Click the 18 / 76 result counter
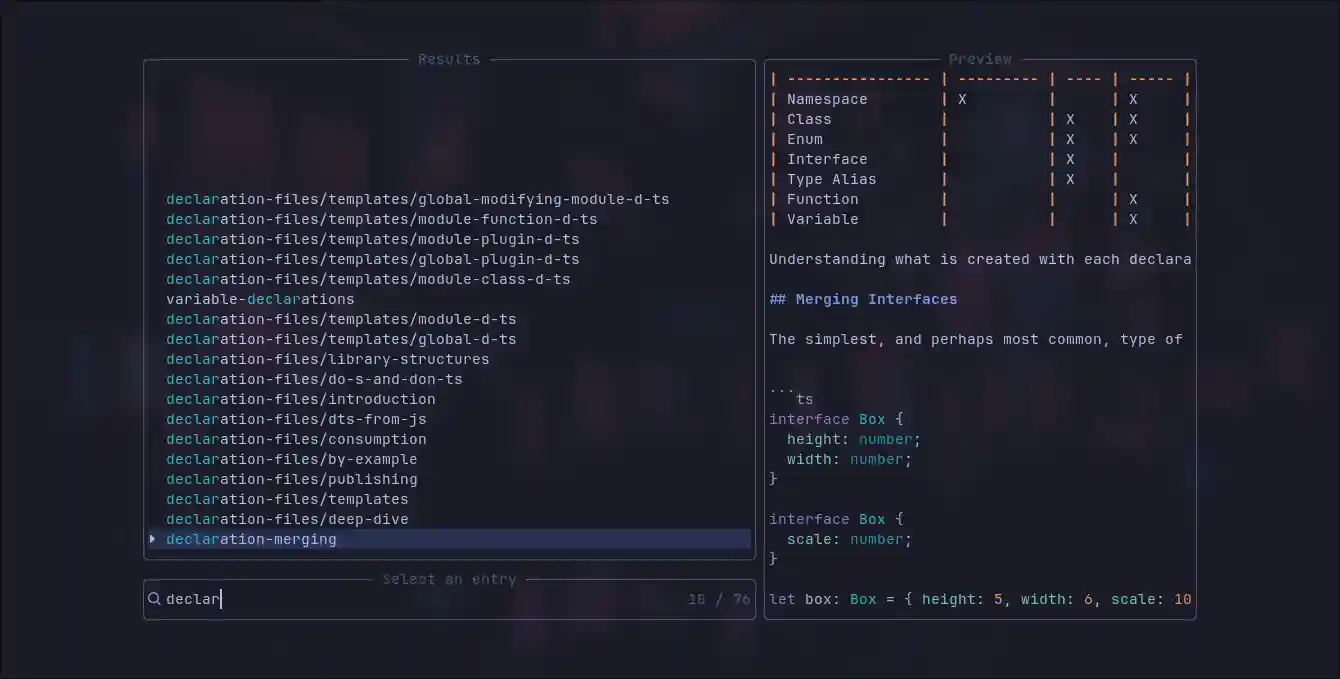 [718, 598]
